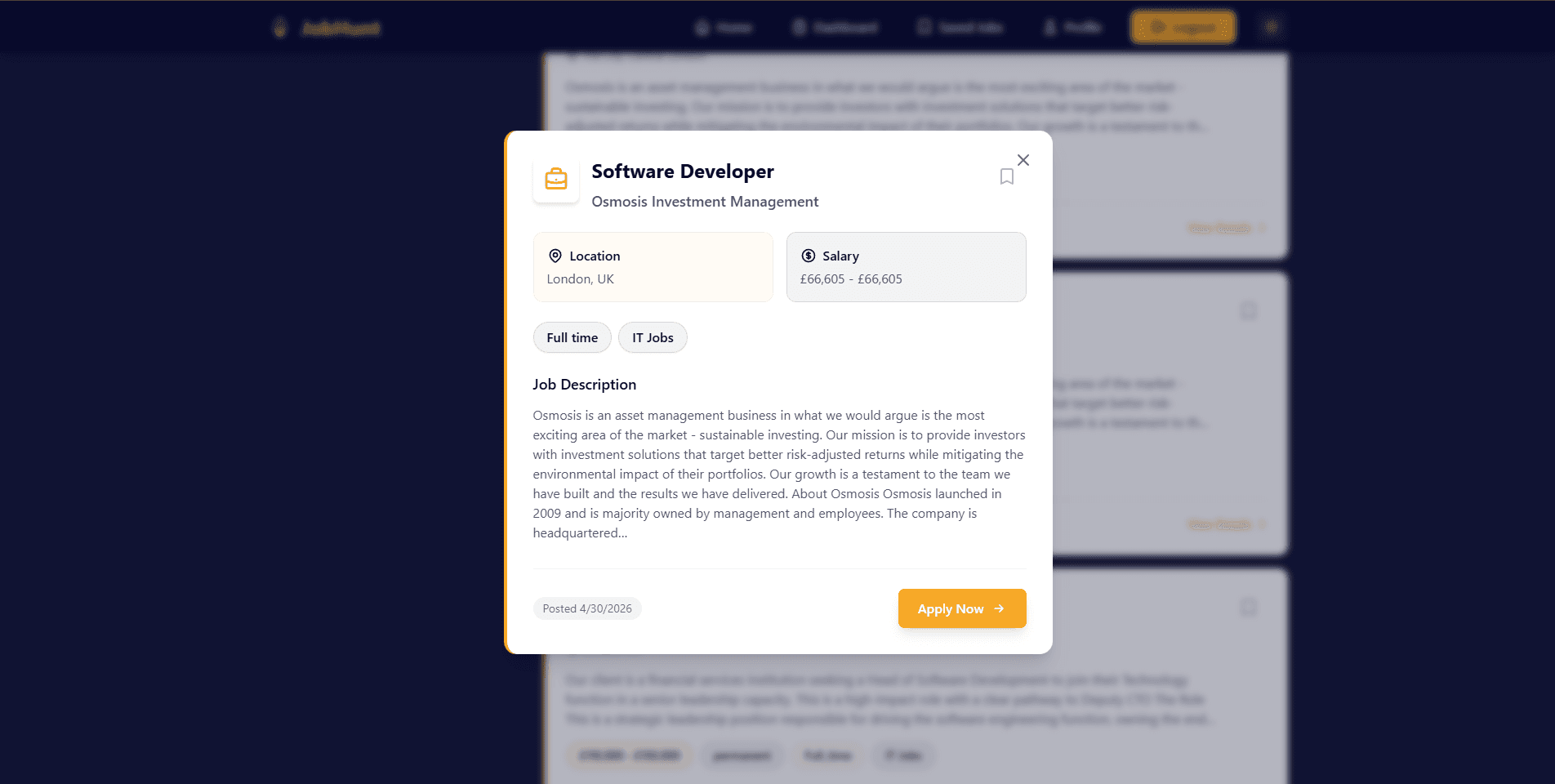The width and height of the screenshot is (1555, 784).
Task: Click the Posted 4/30/2026 date badge
Action: pyautogui.click(x=587, y=608)
